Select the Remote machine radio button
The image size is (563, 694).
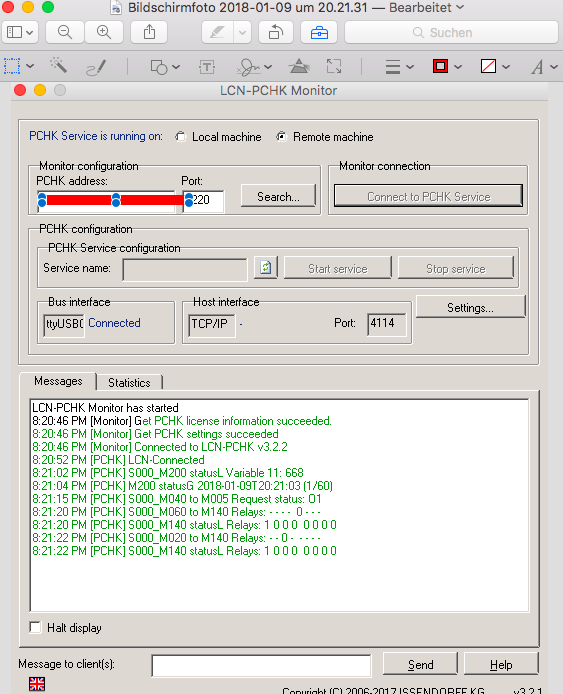pos(281,137)
